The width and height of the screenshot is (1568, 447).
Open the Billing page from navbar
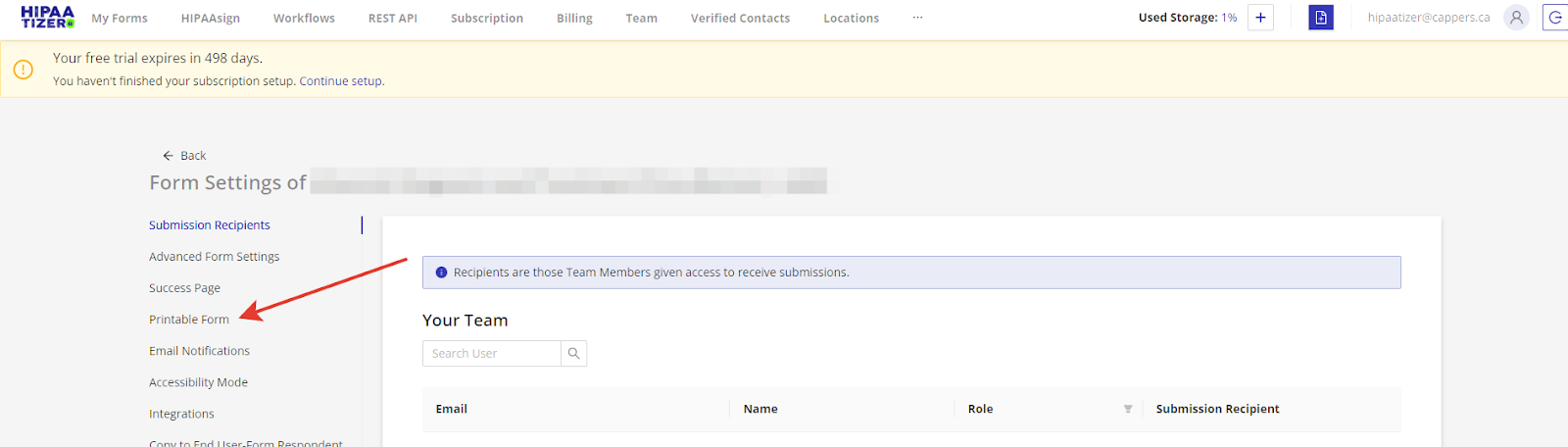click(574, 19)
